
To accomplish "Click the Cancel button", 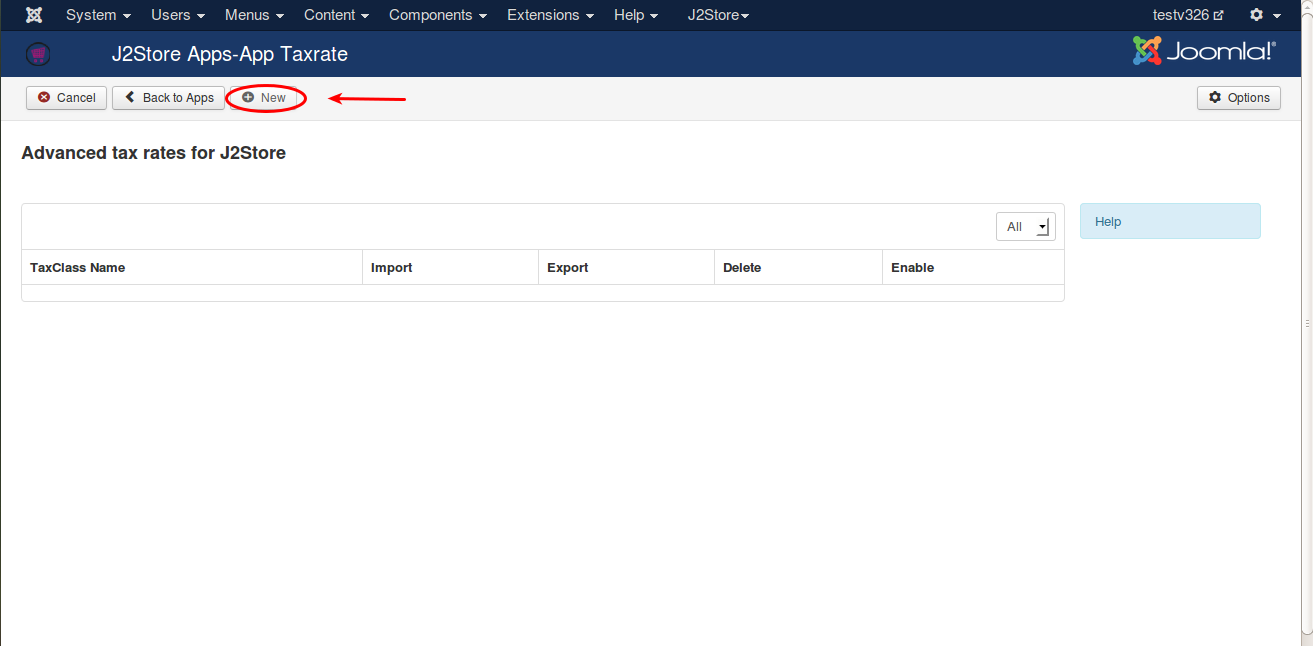I will 66,97.
